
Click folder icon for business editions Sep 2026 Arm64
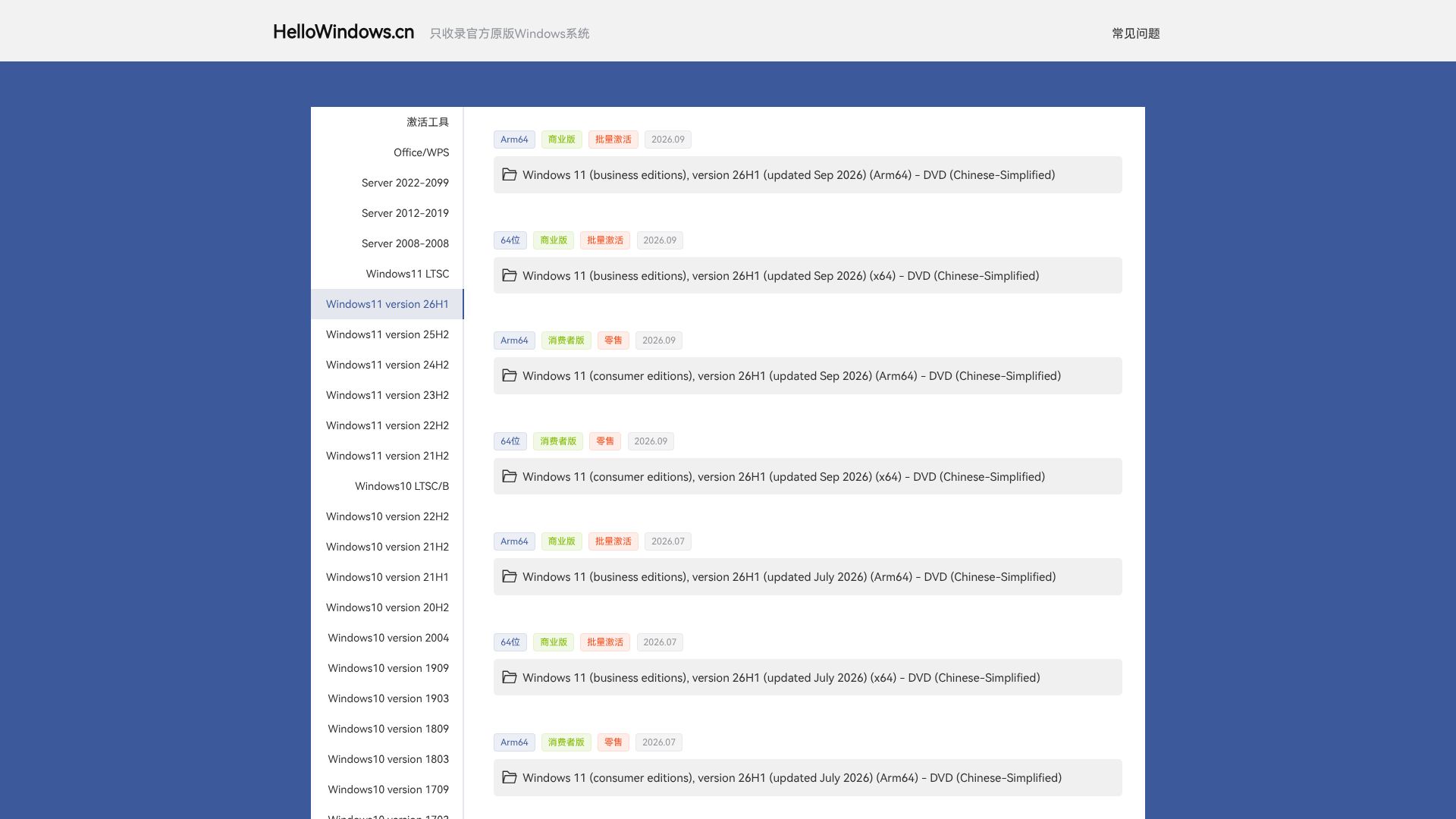click(x=510, y=174)
